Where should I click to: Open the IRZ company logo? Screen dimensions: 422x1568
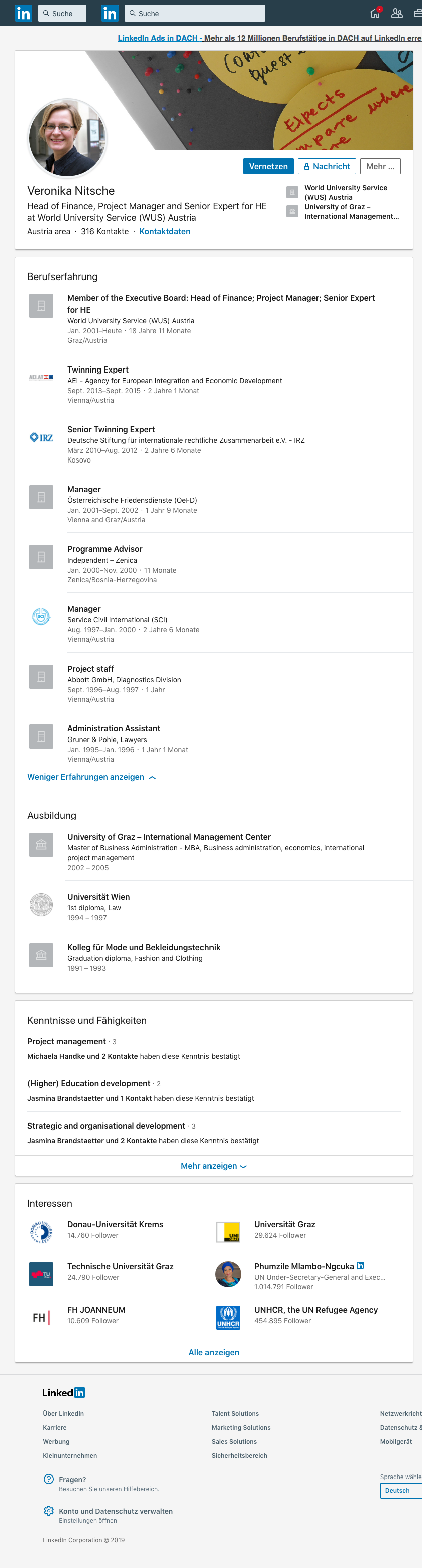41,437
